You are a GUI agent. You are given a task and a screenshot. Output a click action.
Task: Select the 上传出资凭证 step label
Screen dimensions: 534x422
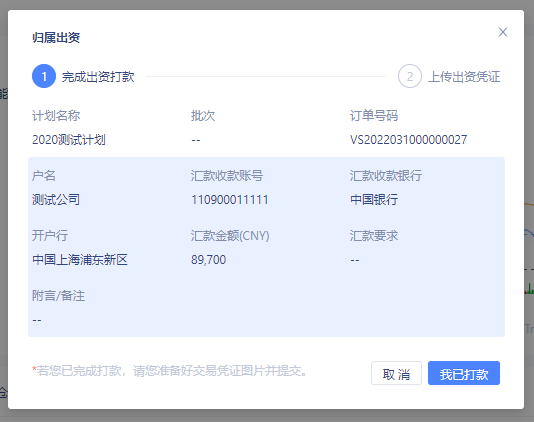464,77
